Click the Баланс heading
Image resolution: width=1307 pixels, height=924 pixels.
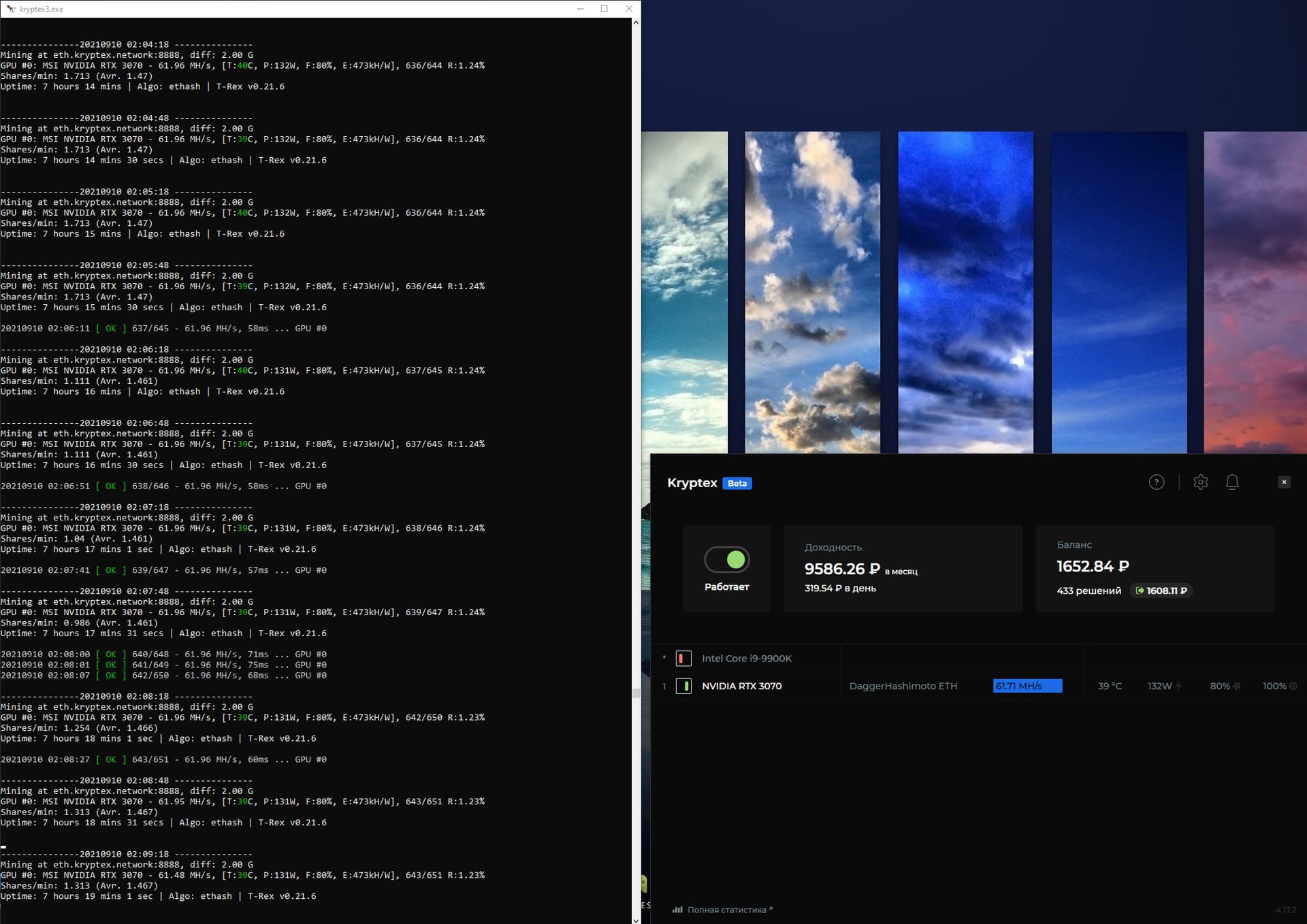[1074, 544]
